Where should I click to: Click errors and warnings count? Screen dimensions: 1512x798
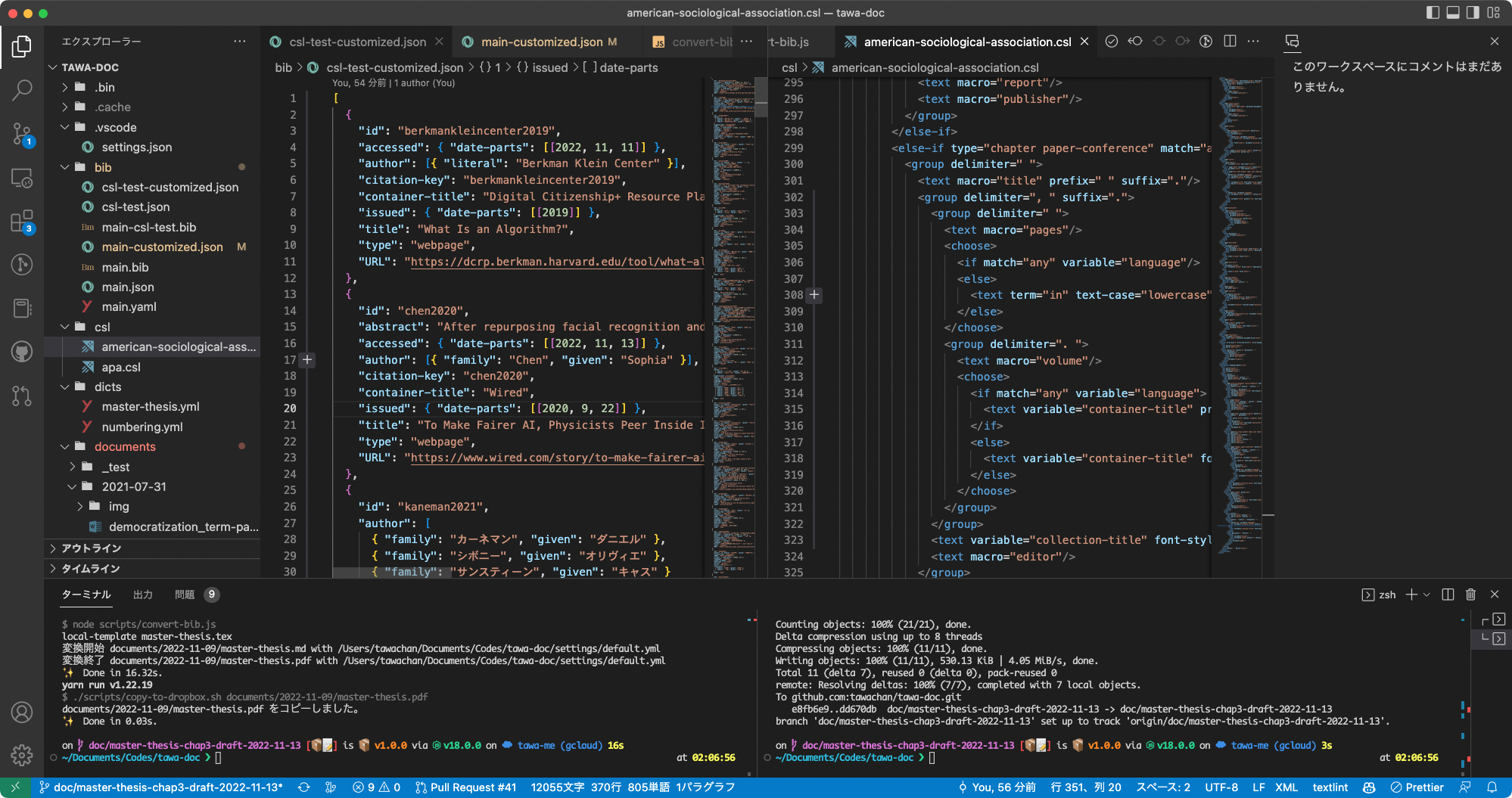click(x=376, y=787)
